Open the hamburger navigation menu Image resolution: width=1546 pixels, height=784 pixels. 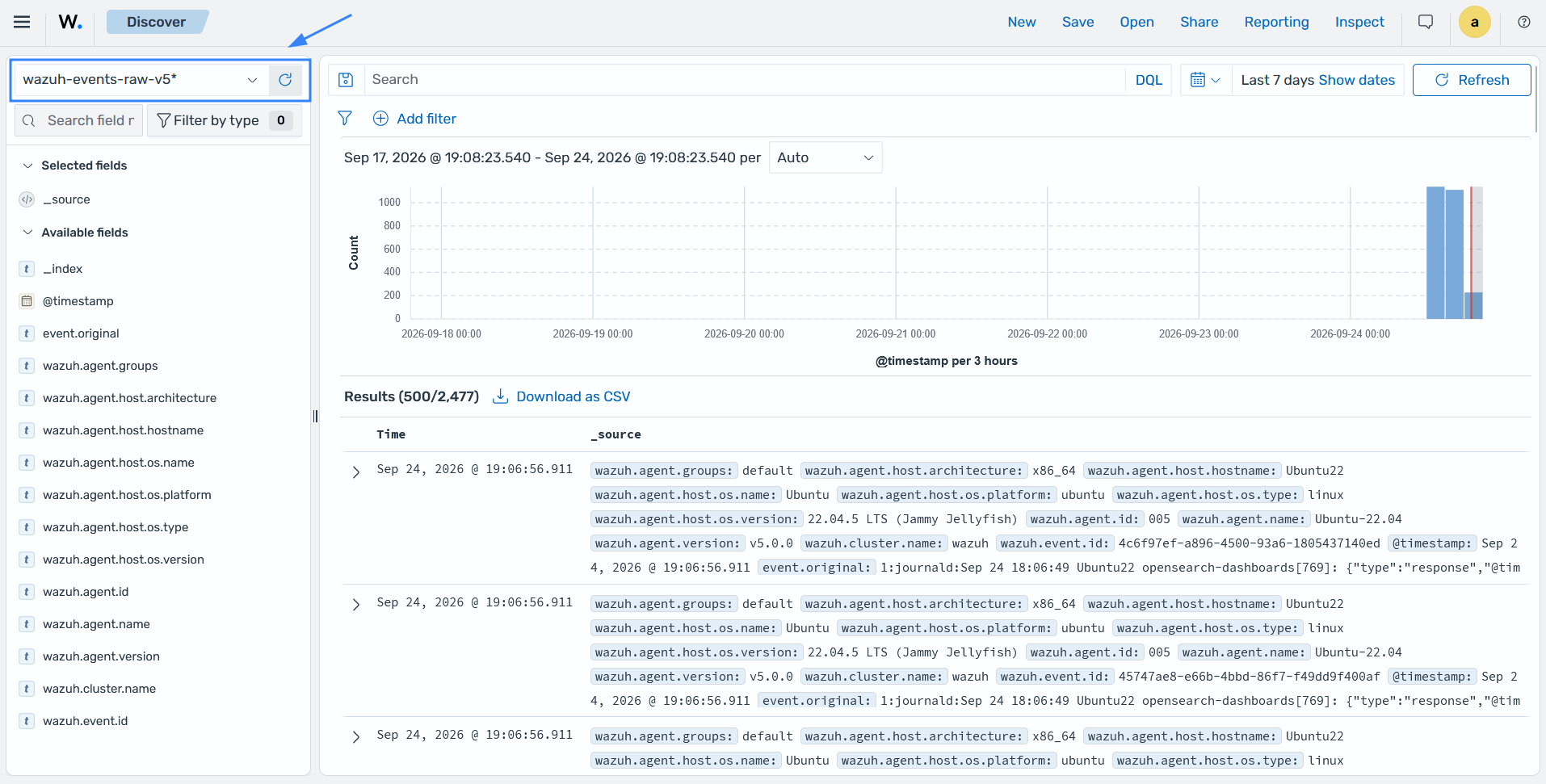coord(22,22)
